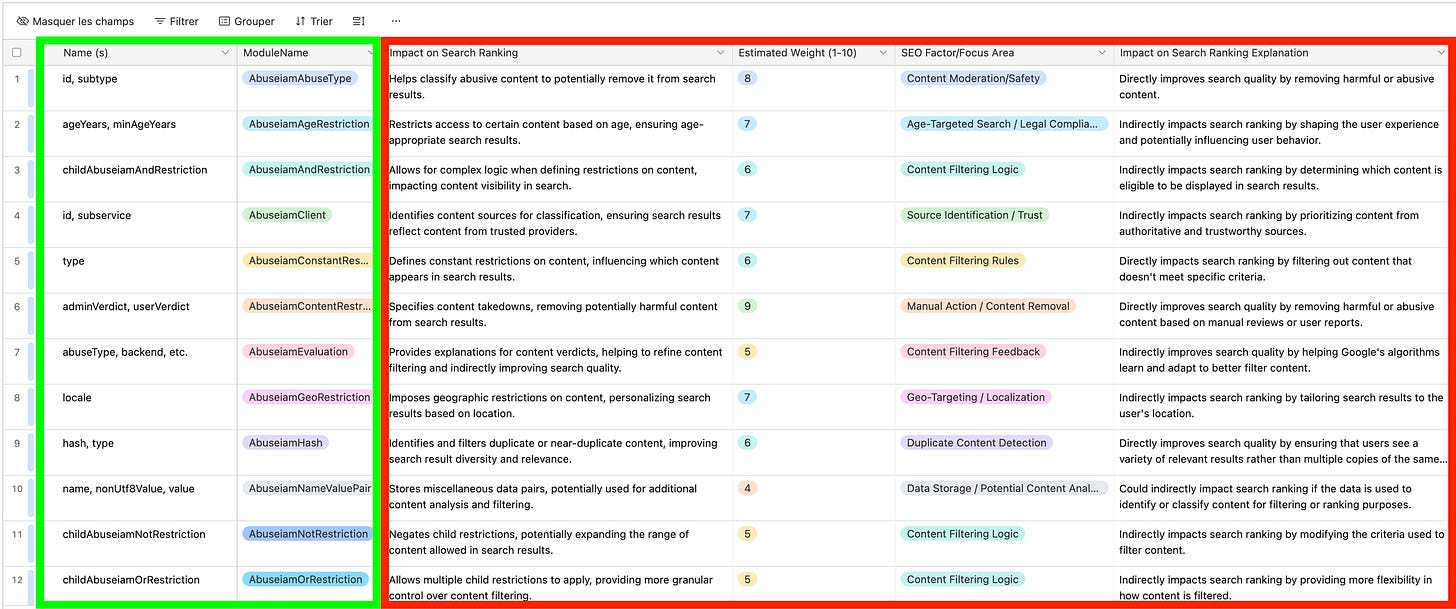
Task: Select the Content Filtering Feedback tag
Action: (974, 352)
